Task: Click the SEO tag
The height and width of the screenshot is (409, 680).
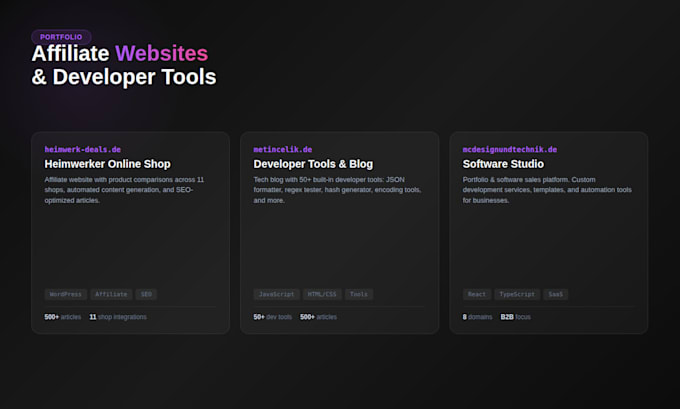Action: [146, 294]
